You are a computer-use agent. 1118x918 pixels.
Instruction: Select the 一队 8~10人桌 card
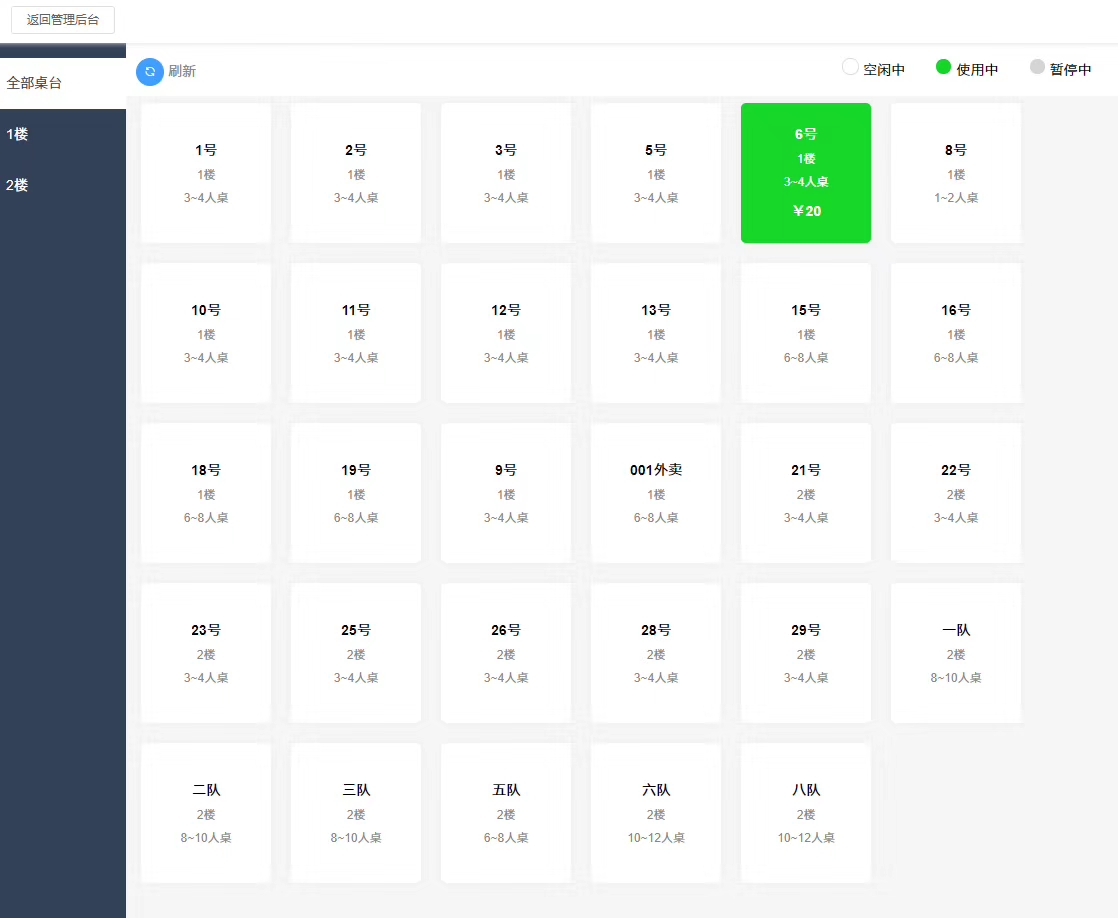956,653
